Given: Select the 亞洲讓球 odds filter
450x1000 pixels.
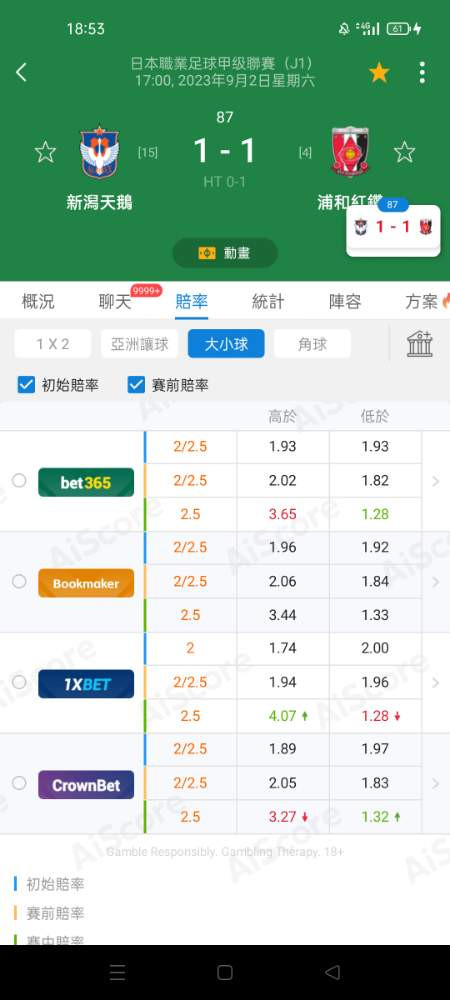Looking at the screenshot, I should click(x=140, y=344).
